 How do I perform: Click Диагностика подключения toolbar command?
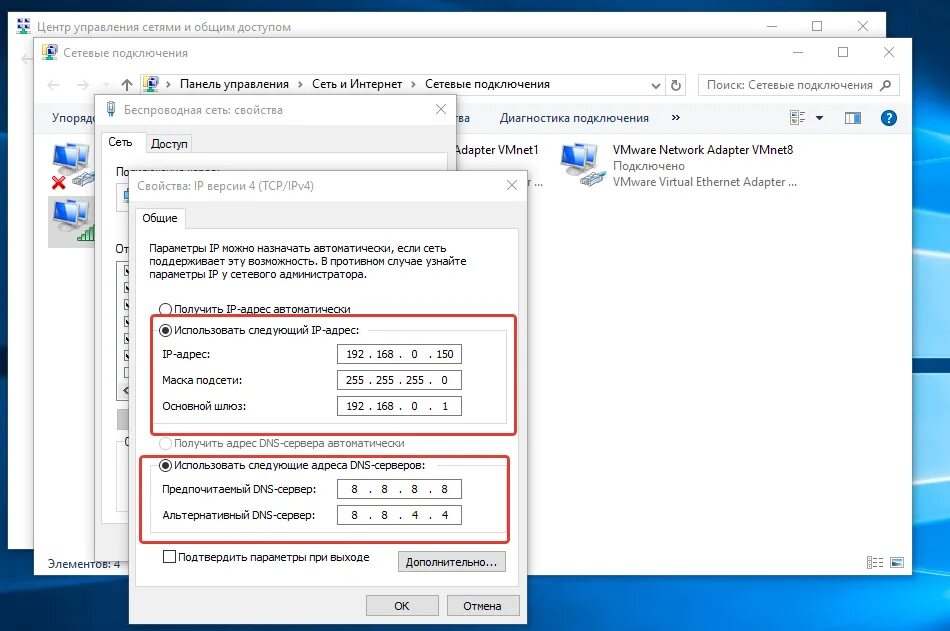pyautogui.click(x=574, y=118)
